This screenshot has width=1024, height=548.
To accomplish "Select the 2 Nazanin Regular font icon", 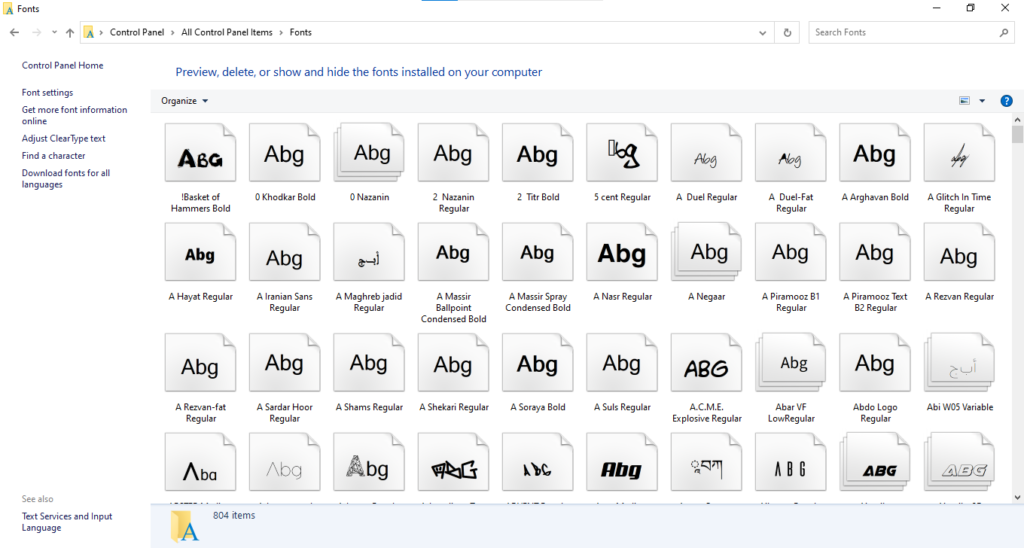I will pyautogui.click(x=453, y=153).
